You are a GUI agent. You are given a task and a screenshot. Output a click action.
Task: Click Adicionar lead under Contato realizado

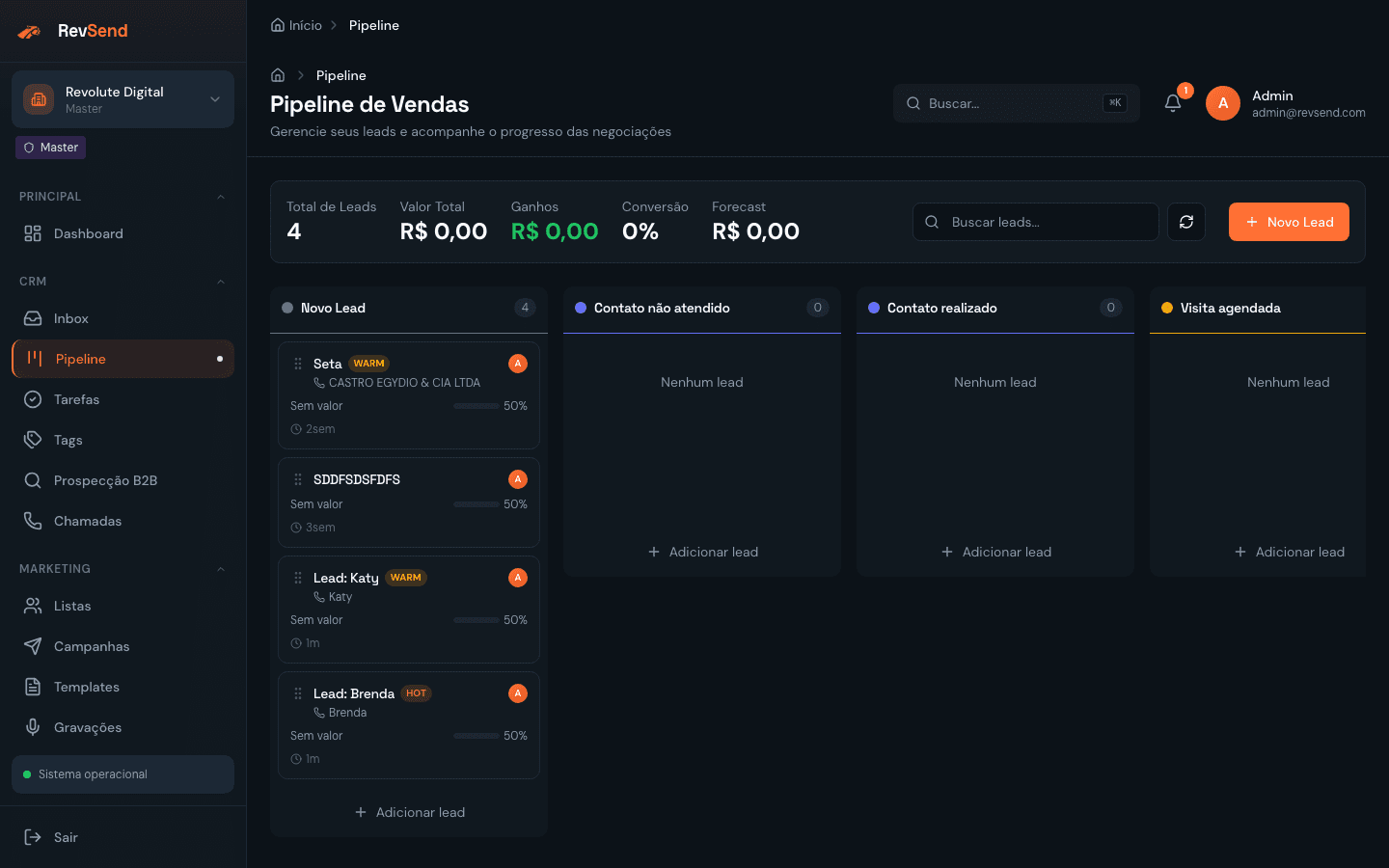point(995,552)
